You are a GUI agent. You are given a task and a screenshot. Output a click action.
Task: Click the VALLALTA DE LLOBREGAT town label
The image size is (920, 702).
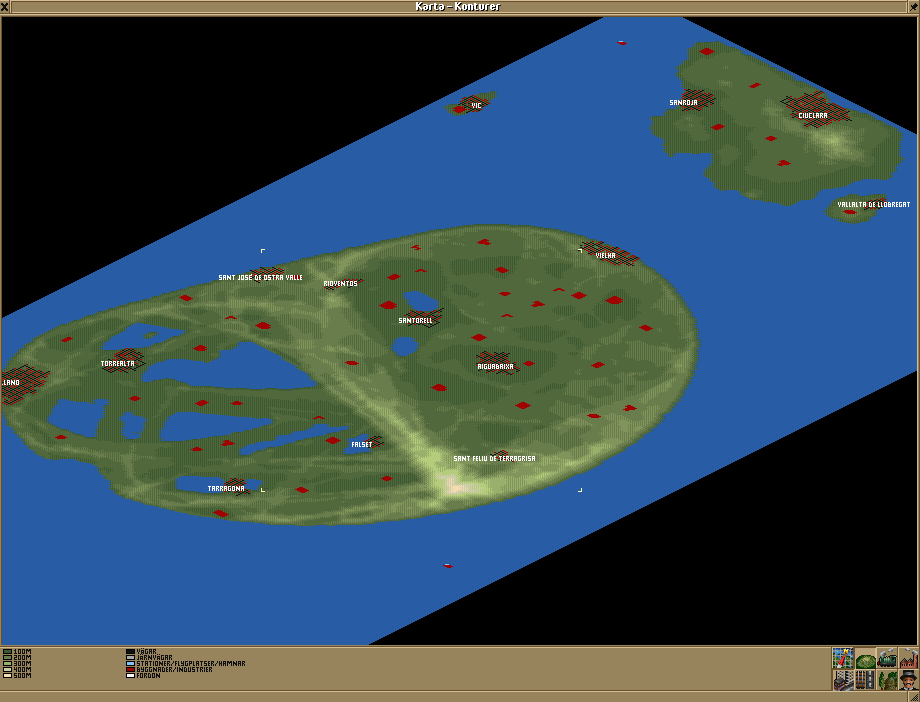click(x=874, y=205)
